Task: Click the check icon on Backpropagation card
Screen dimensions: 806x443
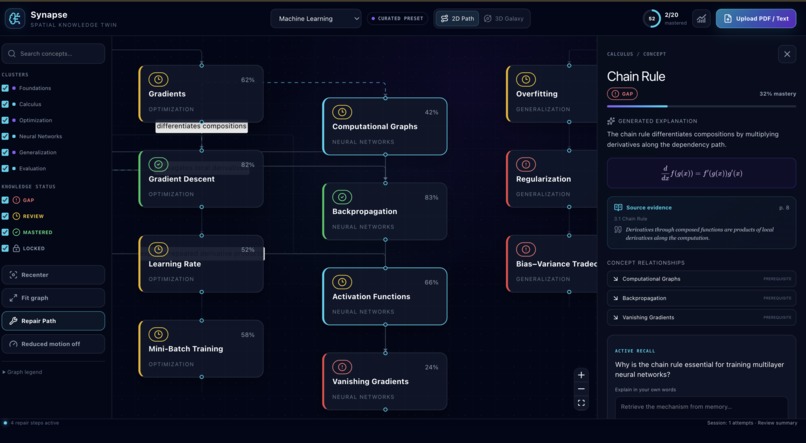Action: (x=342, y=197)
